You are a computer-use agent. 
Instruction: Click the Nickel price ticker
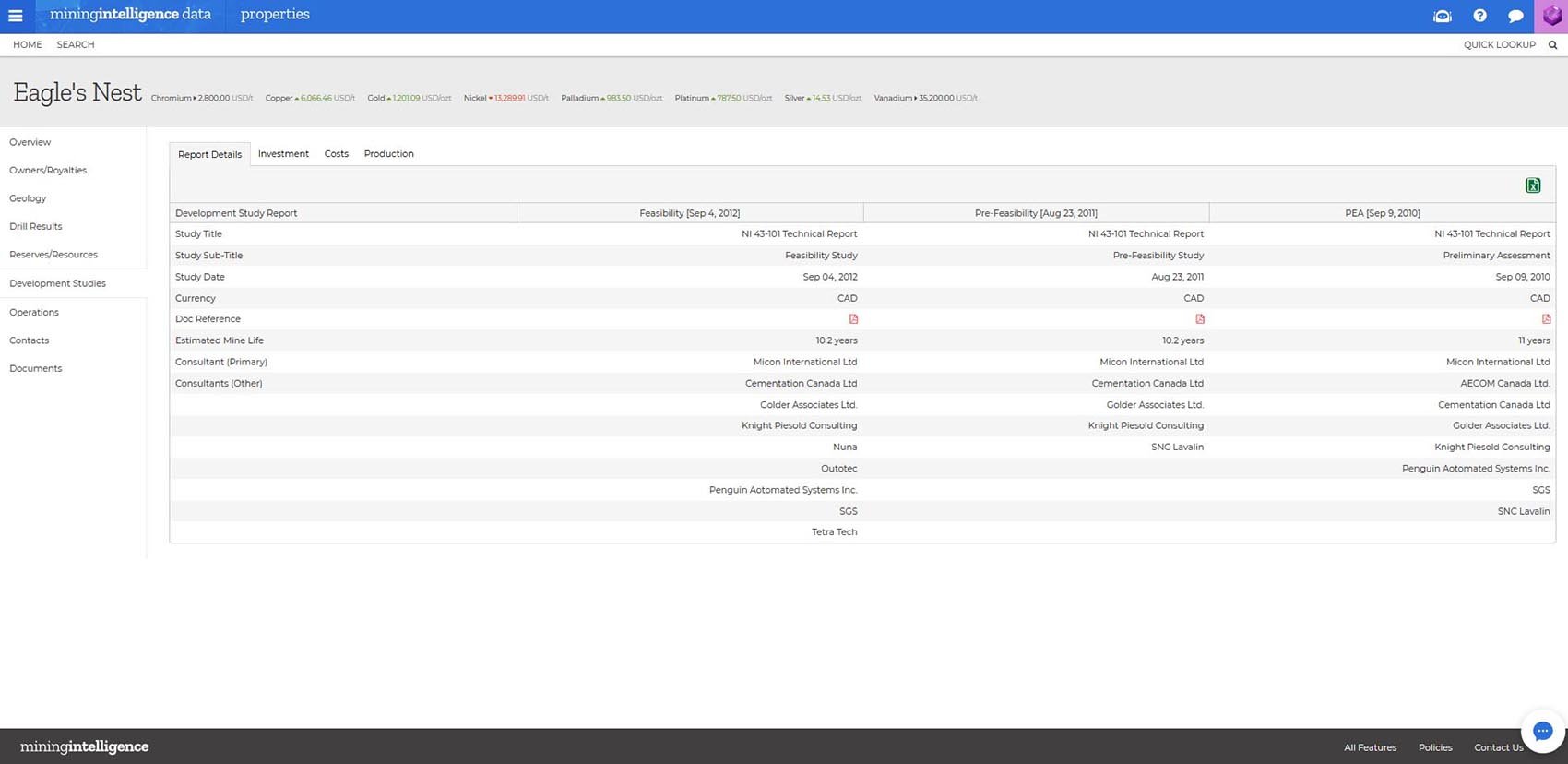tap(506, 98)
